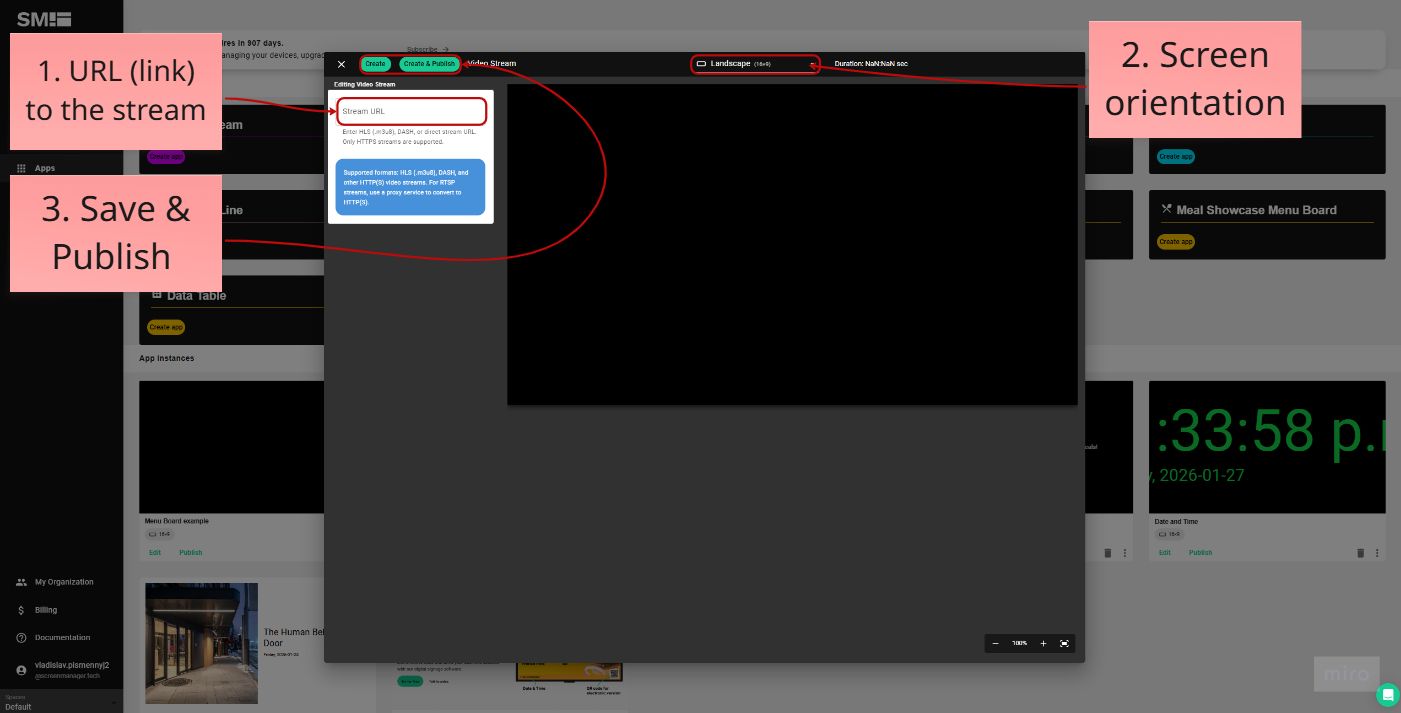Click the utensils icon on Meal Showcase Menu Board
Screen dimensions: 1401x713
1166,210
